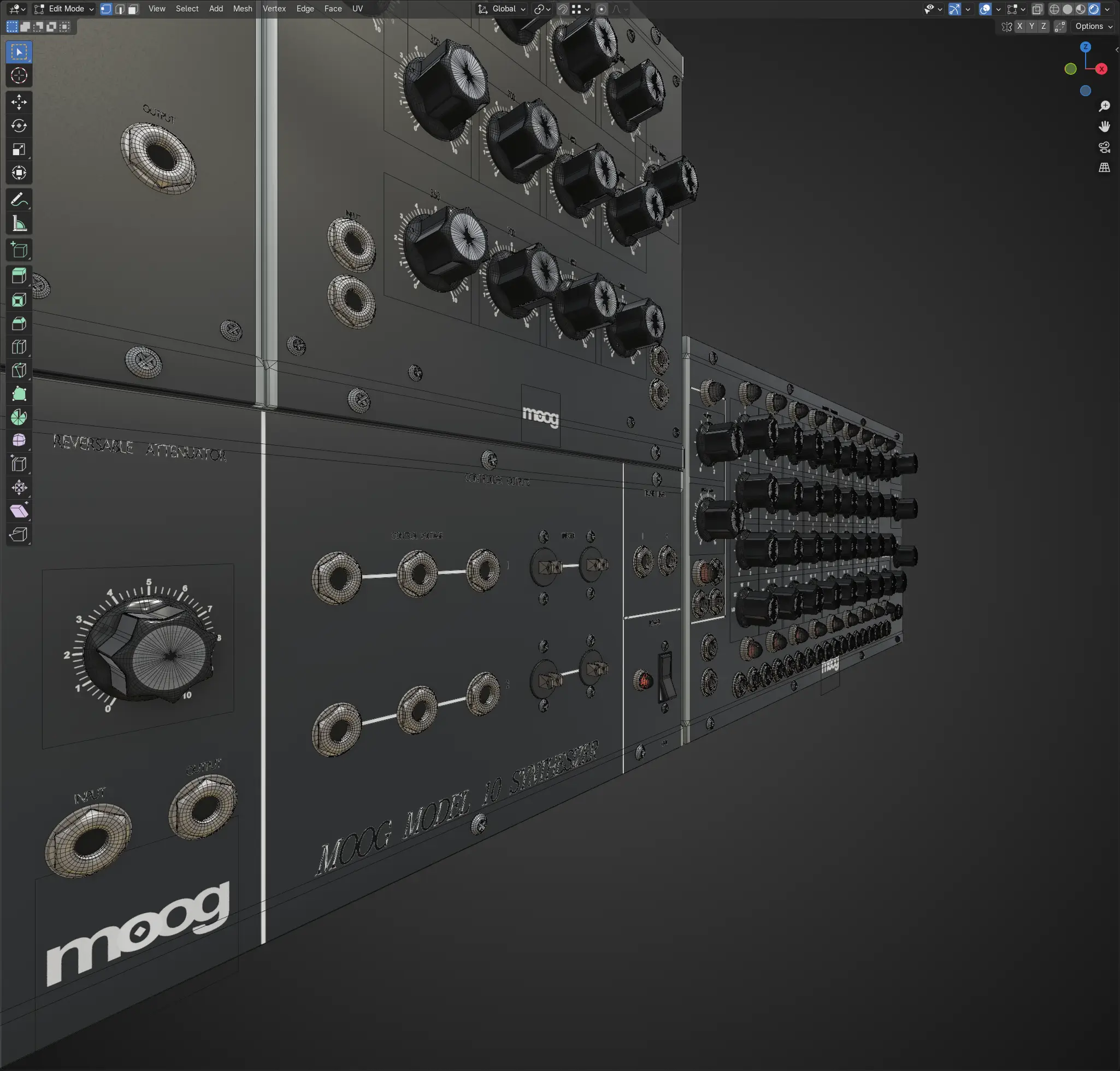Open the Options dropdown

point(1093,26)
